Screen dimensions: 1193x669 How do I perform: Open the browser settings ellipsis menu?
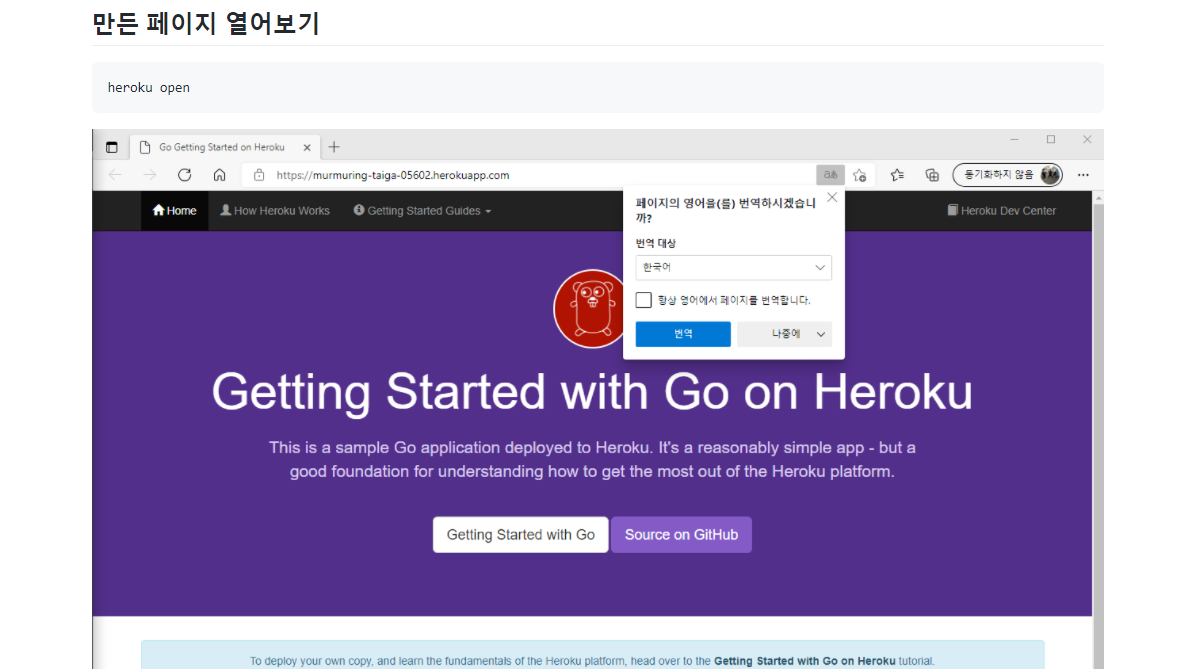click(x=1083, y=175)
